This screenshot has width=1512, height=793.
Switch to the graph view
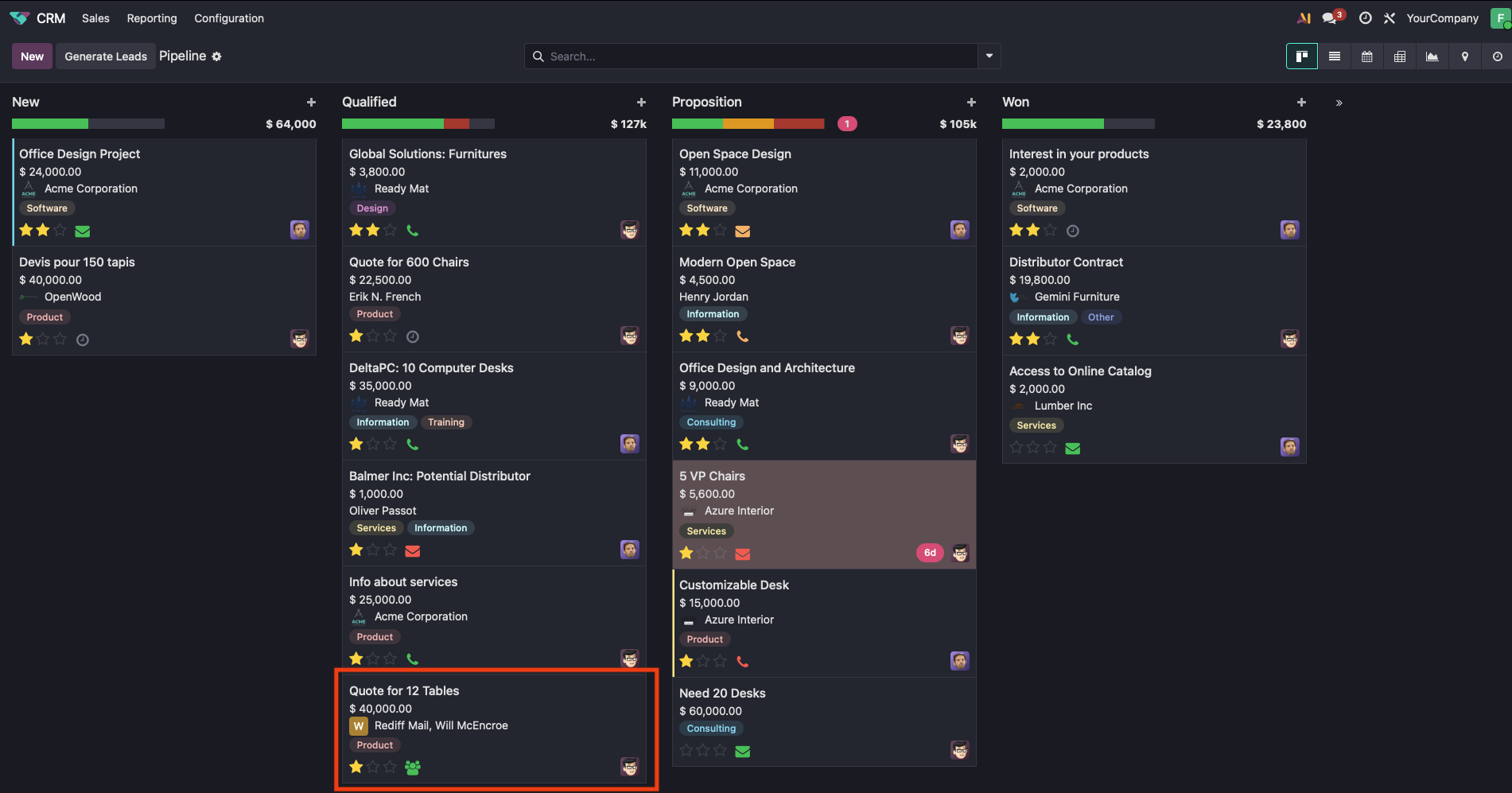click(1432, 56)
